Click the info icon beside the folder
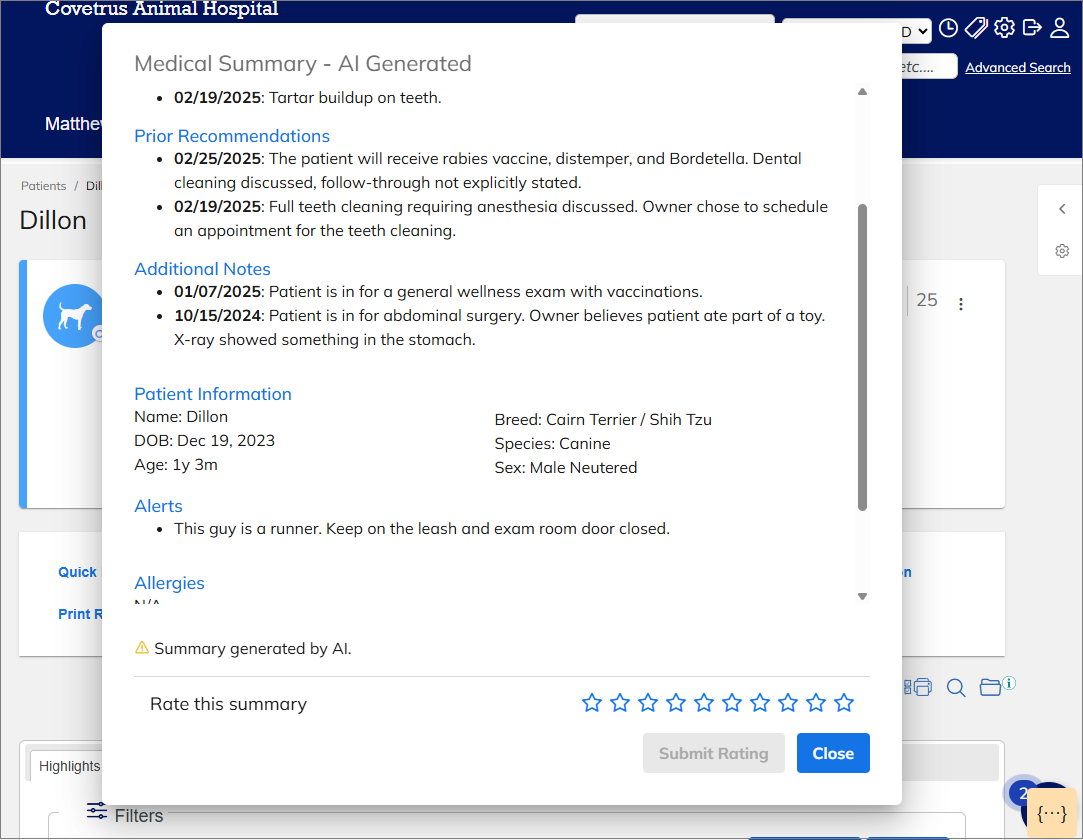This screenshot has width=1083, height=840. point(1008,682)
